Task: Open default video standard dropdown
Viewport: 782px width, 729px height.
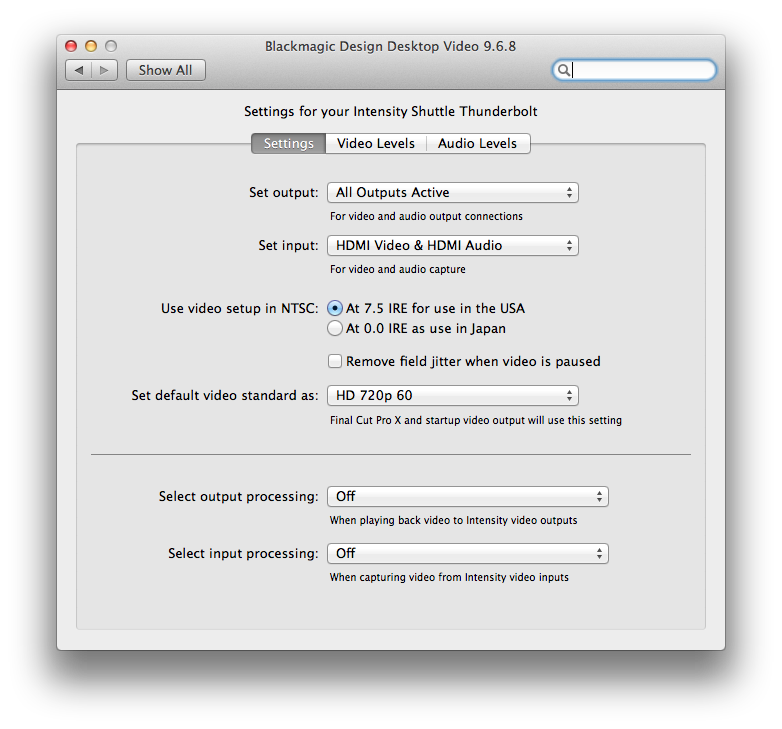Action: [453, 395]
